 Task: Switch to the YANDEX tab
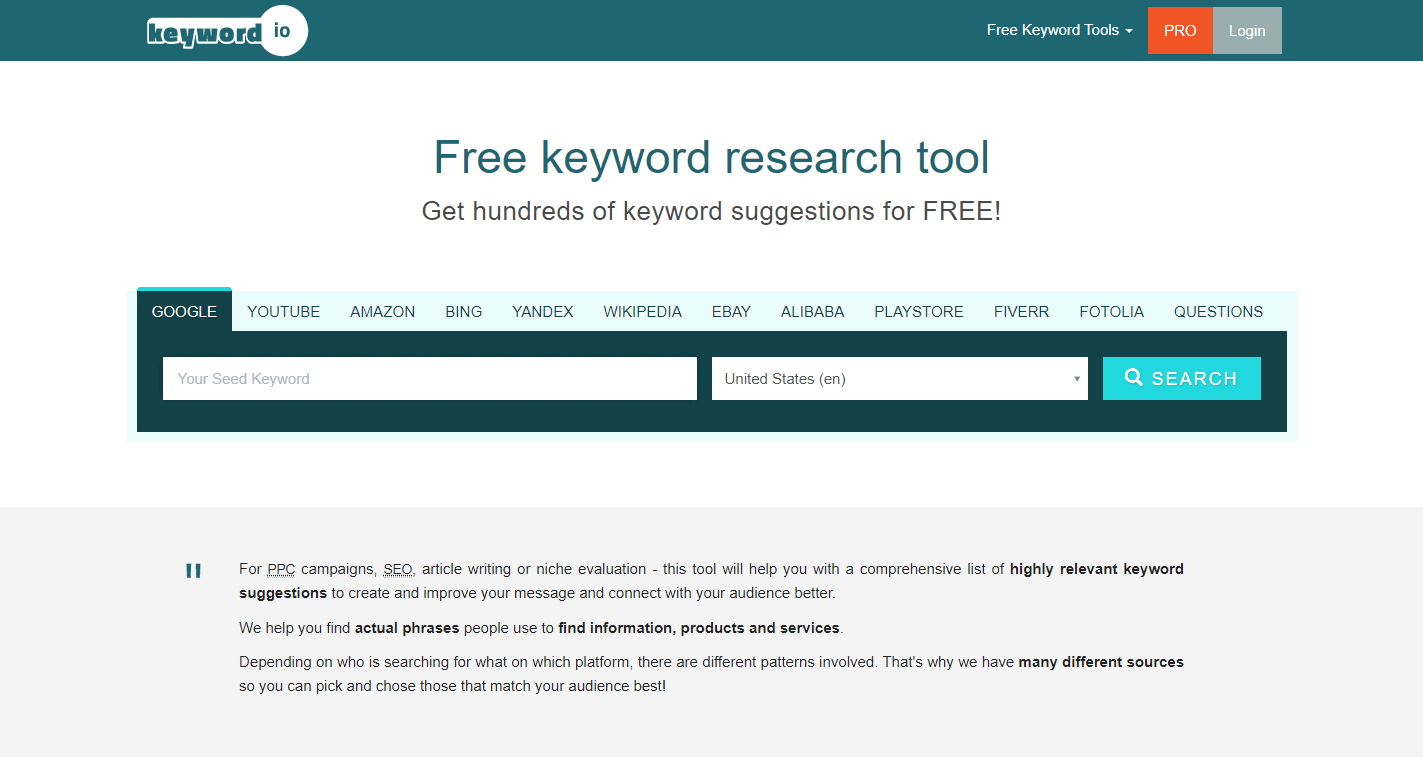pos(543,311)
